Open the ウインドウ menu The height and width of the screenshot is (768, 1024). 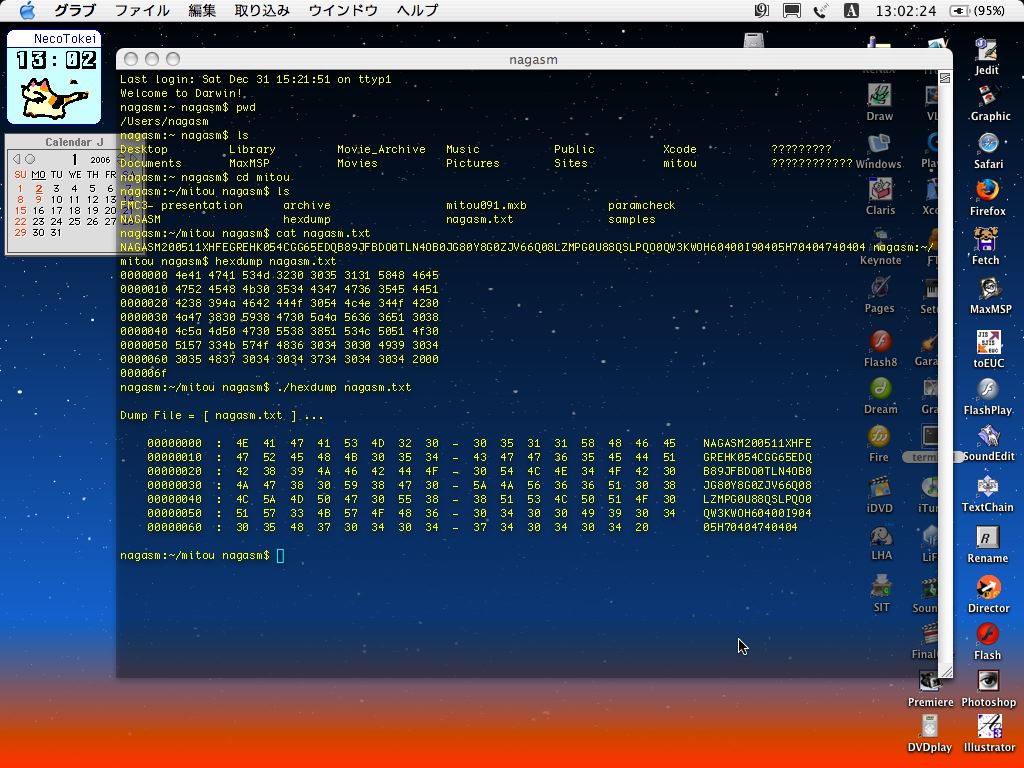point(343,11)
